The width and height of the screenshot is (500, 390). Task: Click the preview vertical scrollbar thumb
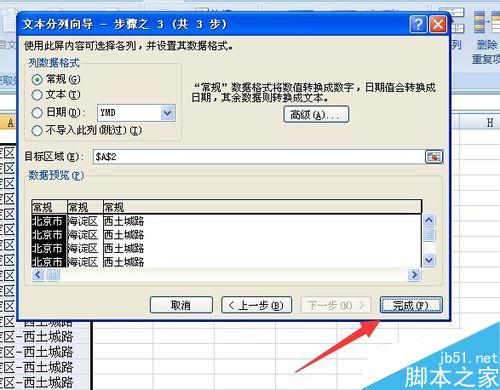coord(429,235)
